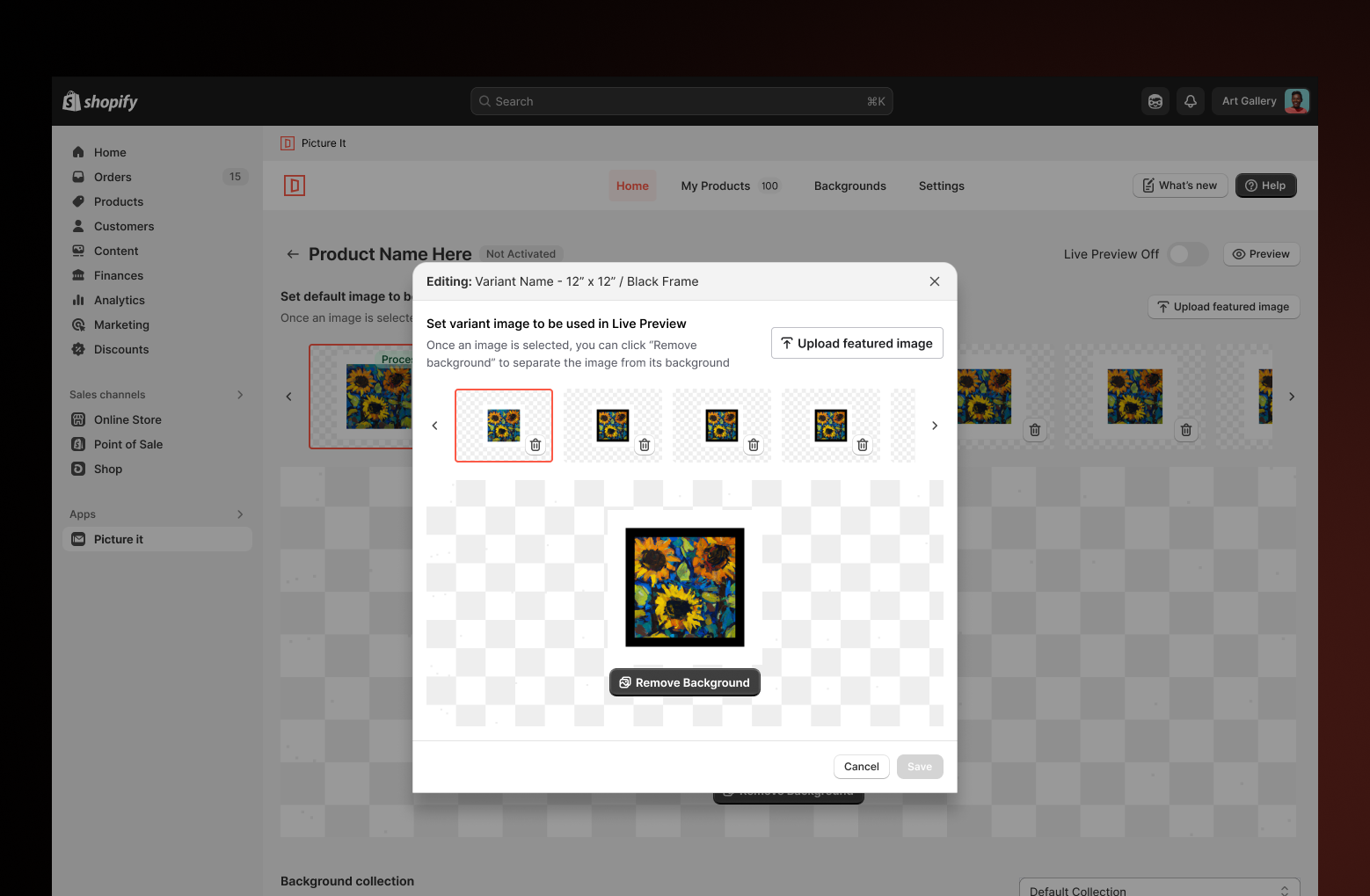This screenshot has width=1370, height=896.
Task: Expand the Apps section
Action: pos(240,514)
